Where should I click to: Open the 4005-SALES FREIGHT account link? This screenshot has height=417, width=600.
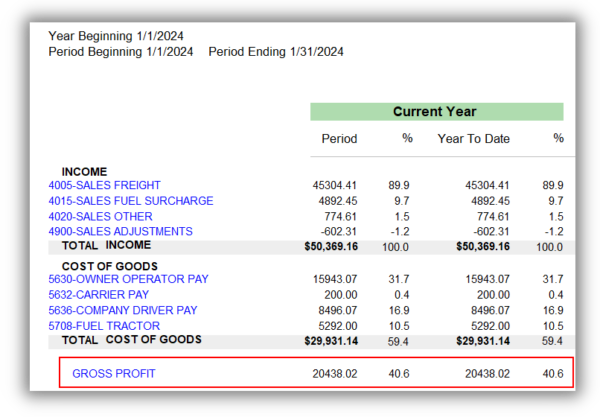pos(104,186)
